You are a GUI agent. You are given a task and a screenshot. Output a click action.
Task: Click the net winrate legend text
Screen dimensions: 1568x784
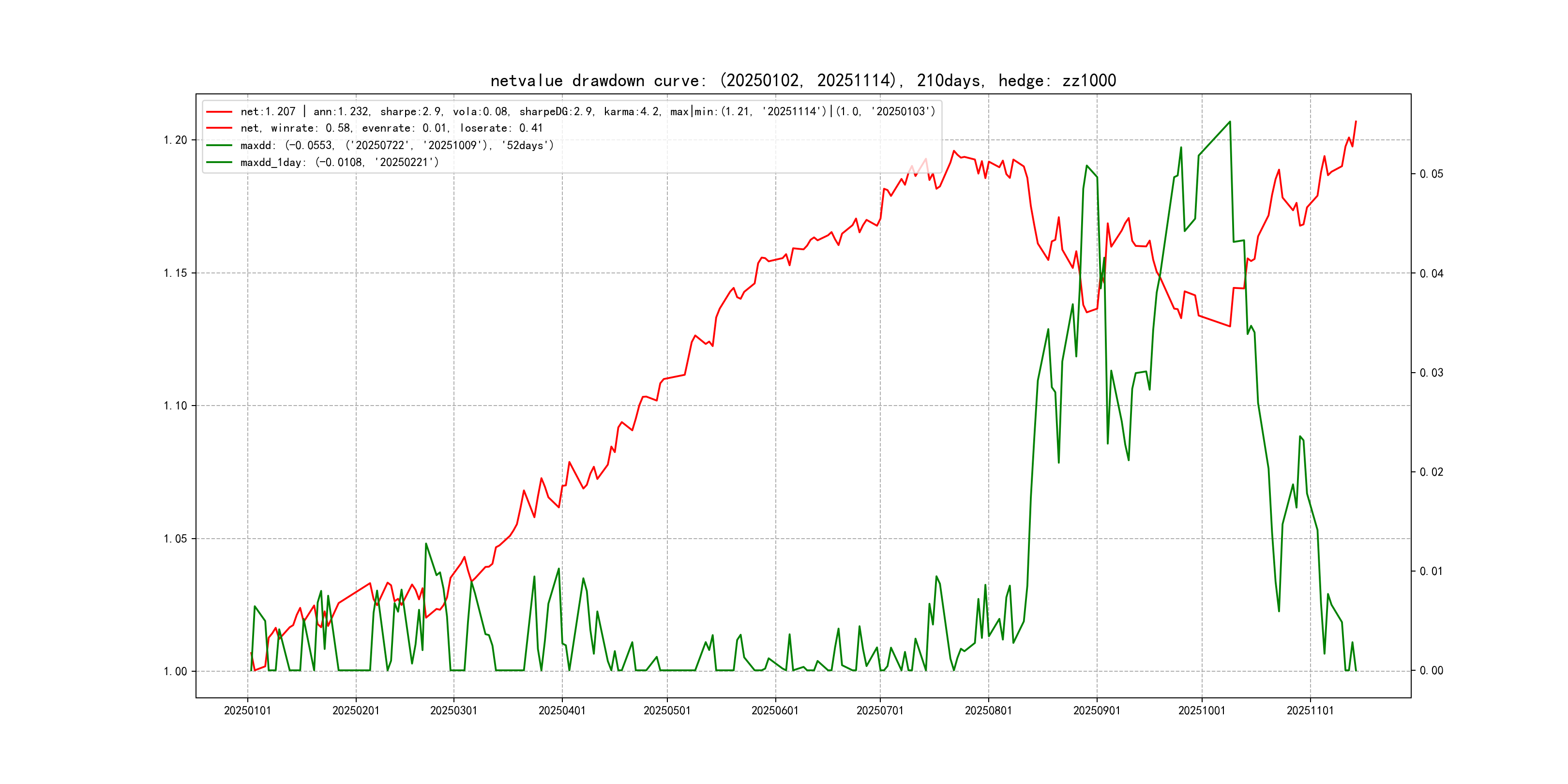392,128
